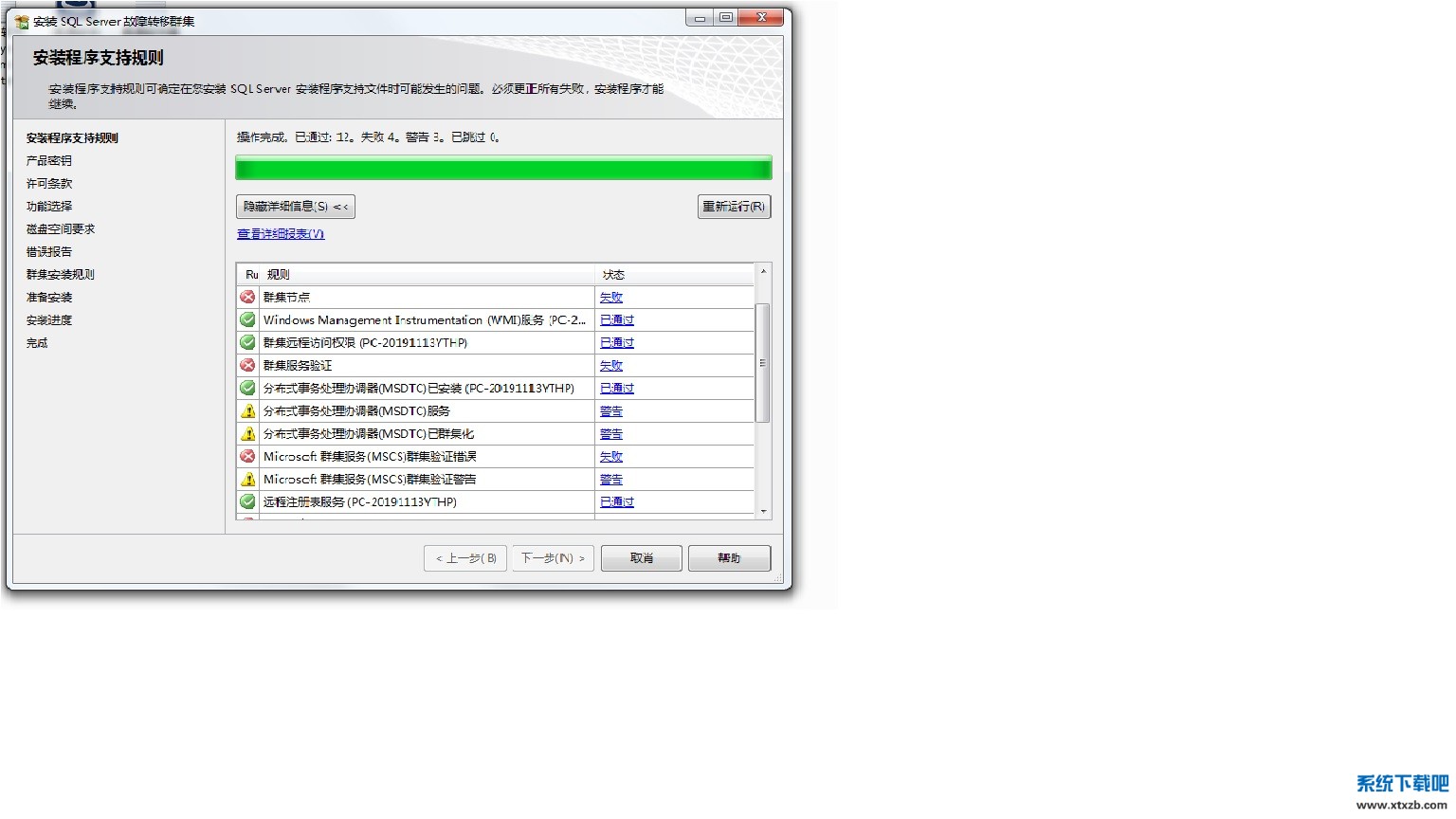Open 警告 link for MSCS 群集验证警告
The width and height of the screenshot is (1456, 819).
(x=611, y=480)
